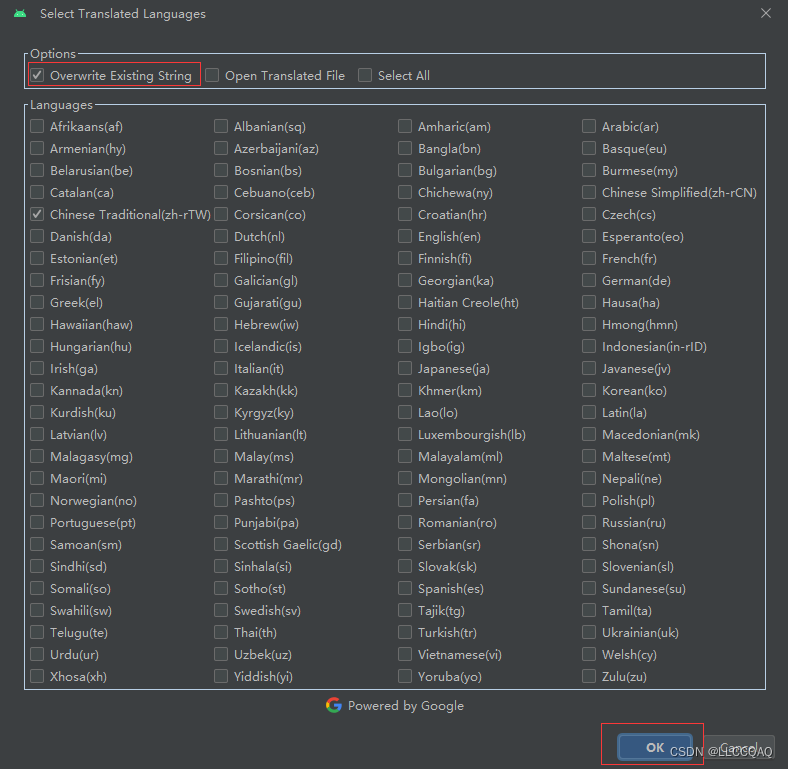This screenshot has height=769, width=788.
Task: Check Vietnamese(vi) language
Action: click(405, 654)
